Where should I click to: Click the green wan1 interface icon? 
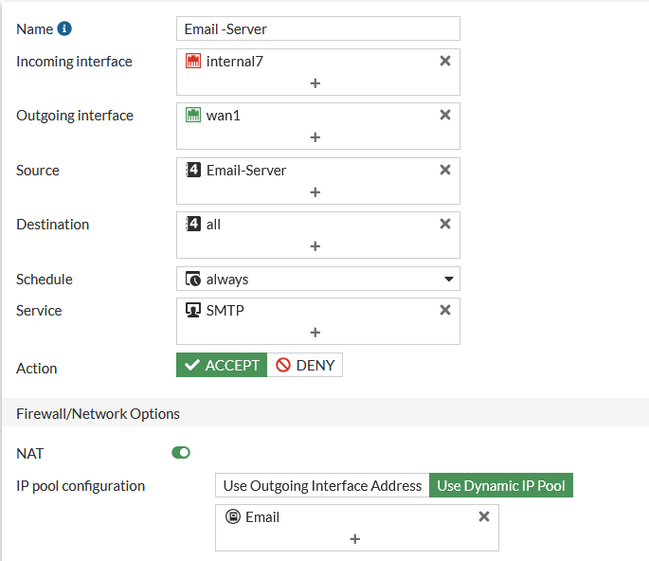[194, 115]
